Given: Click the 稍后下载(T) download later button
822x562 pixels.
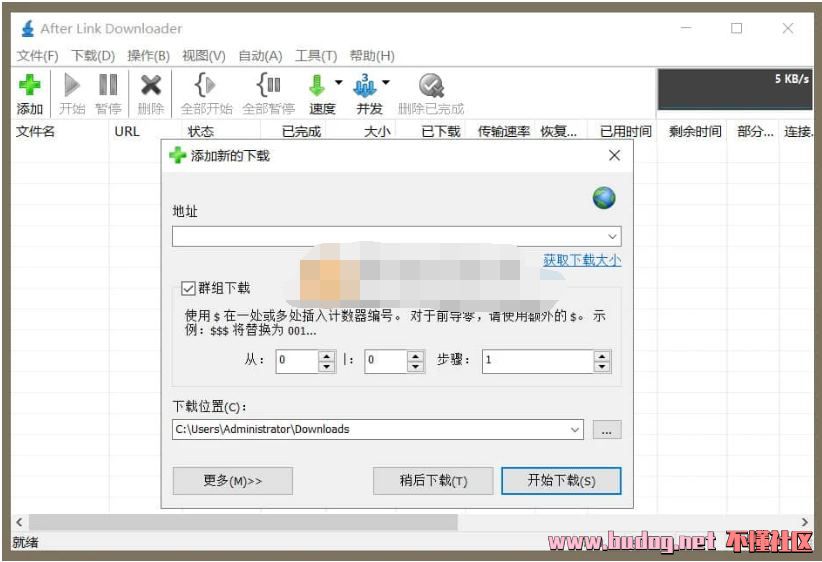Looking at the screenshot, I should [x=433, y=481].
